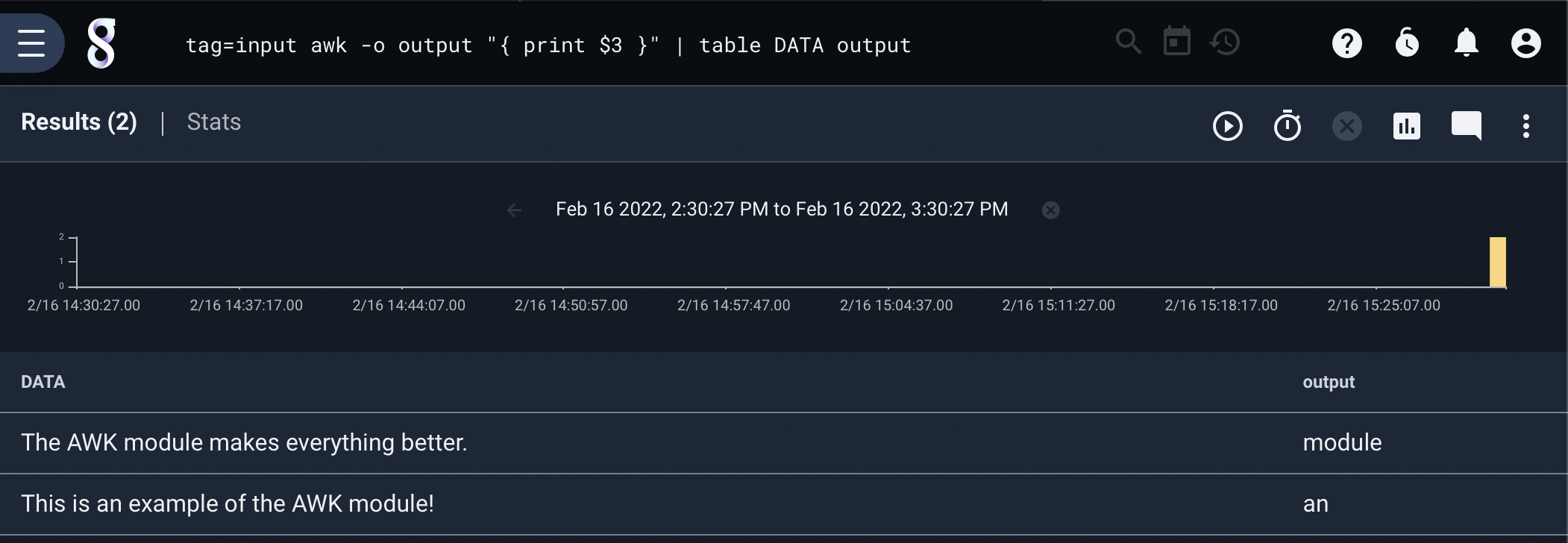Click the output column header
The width and height of the screenshot is (1568, 543).
[x=1328, y=382]
